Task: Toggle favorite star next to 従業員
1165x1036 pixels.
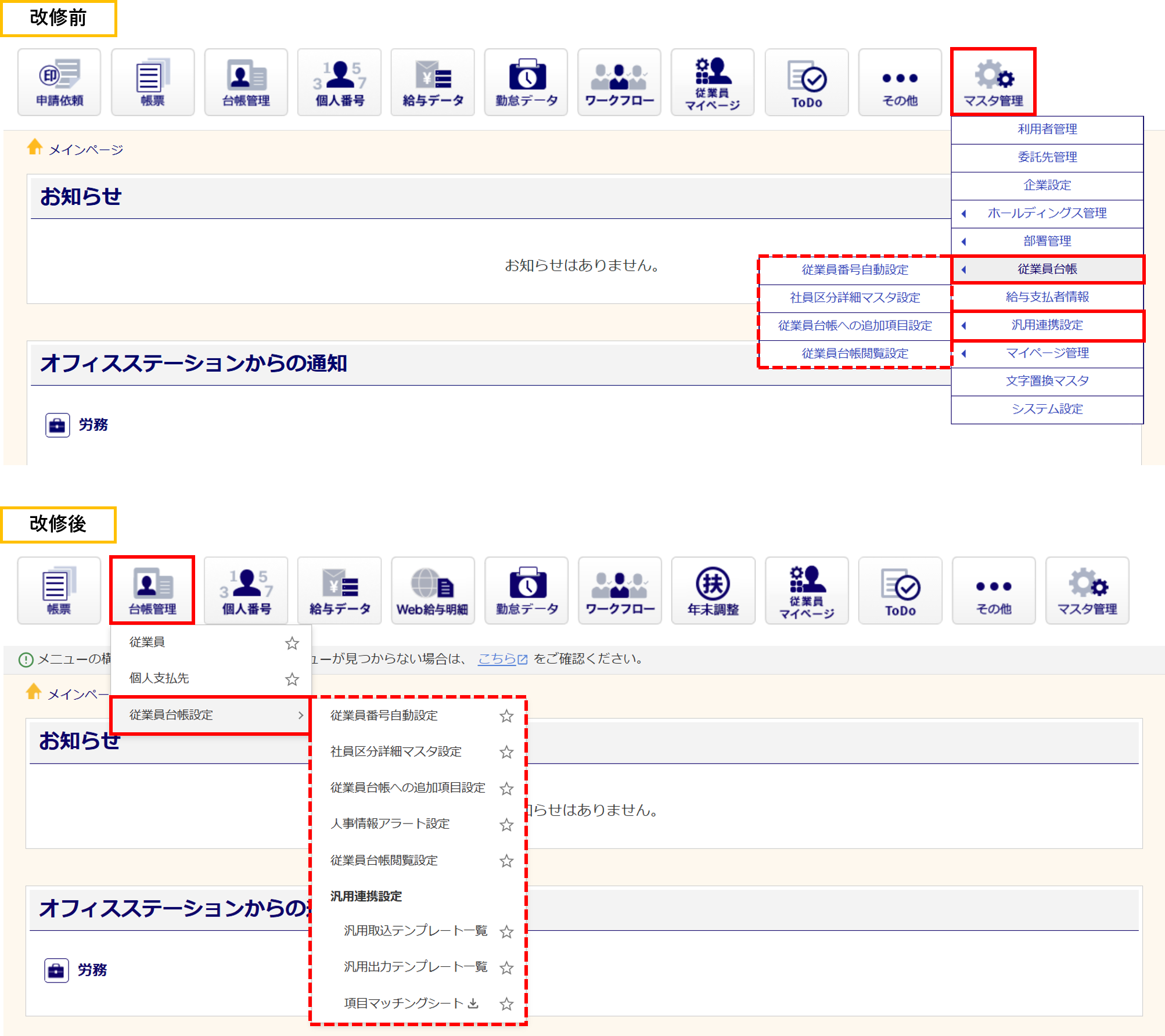Action: 292,643
